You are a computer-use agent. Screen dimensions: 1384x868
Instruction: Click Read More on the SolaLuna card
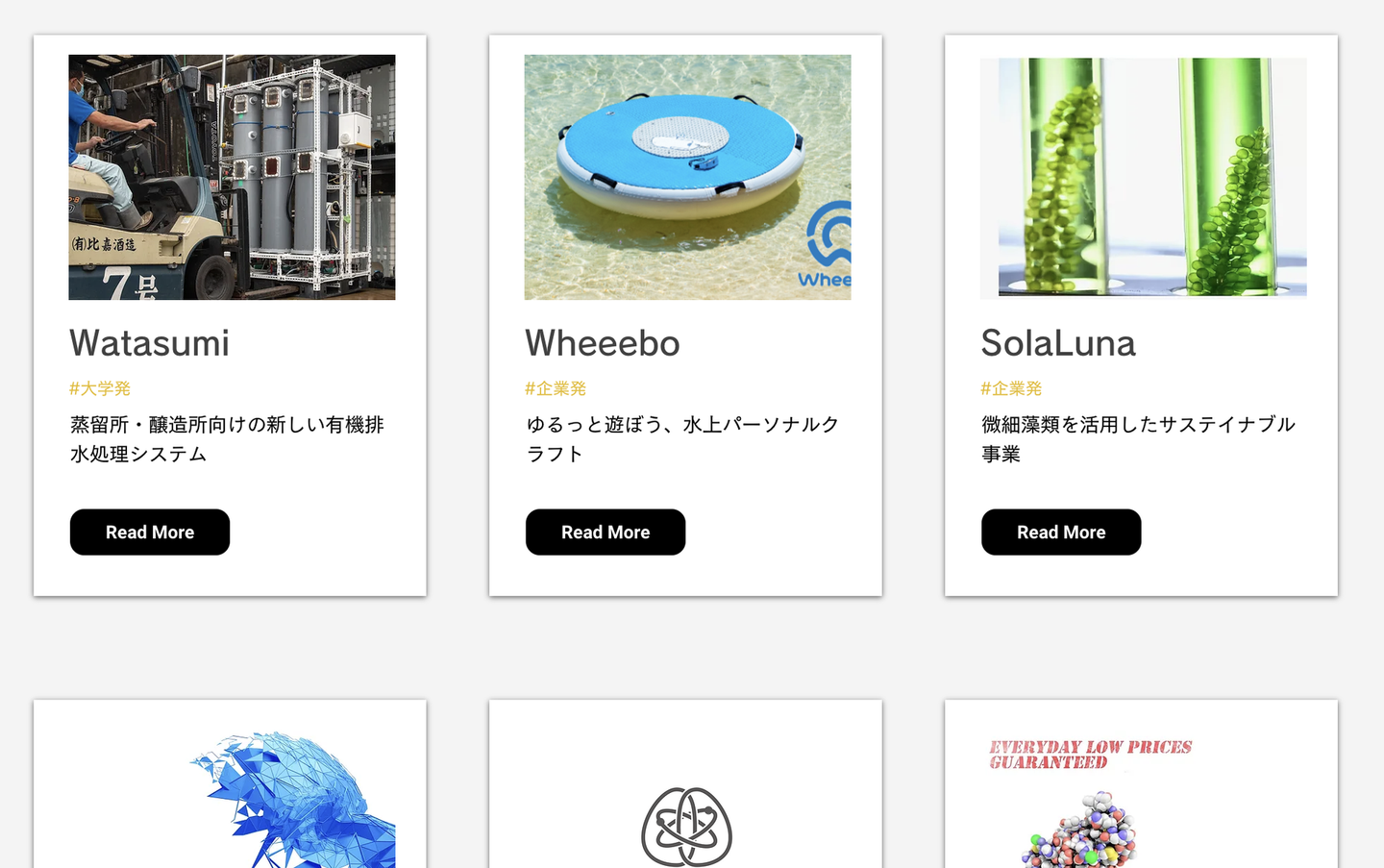[1061, 533]
